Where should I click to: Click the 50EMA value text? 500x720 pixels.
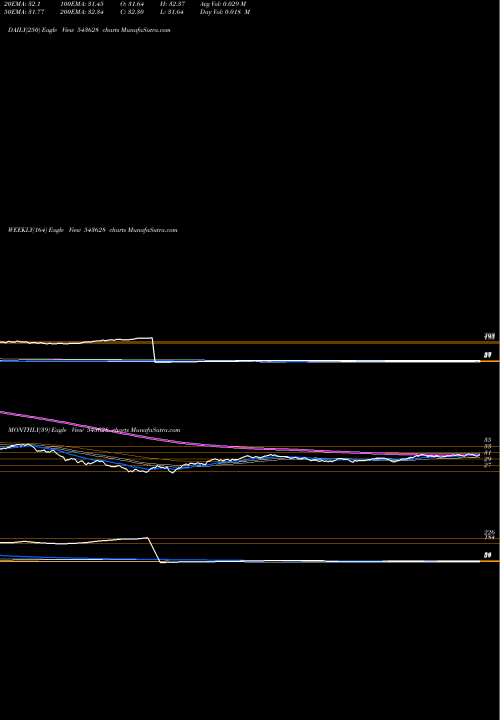click(x=24, y=12)
